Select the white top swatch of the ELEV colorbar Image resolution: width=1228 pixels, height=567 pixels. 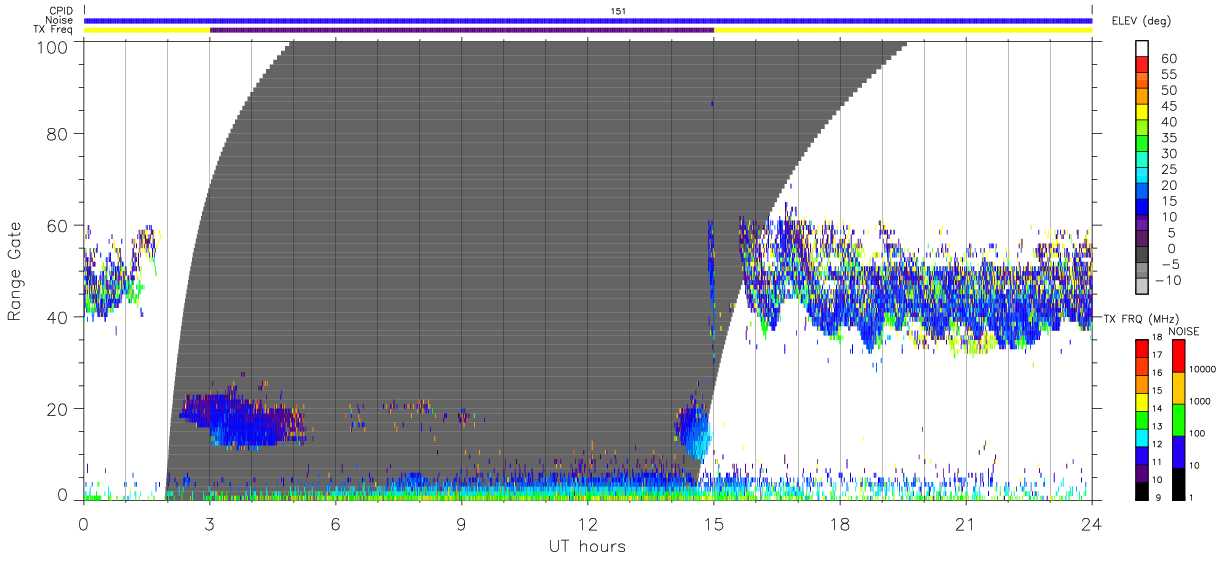tap(1144, 50)
